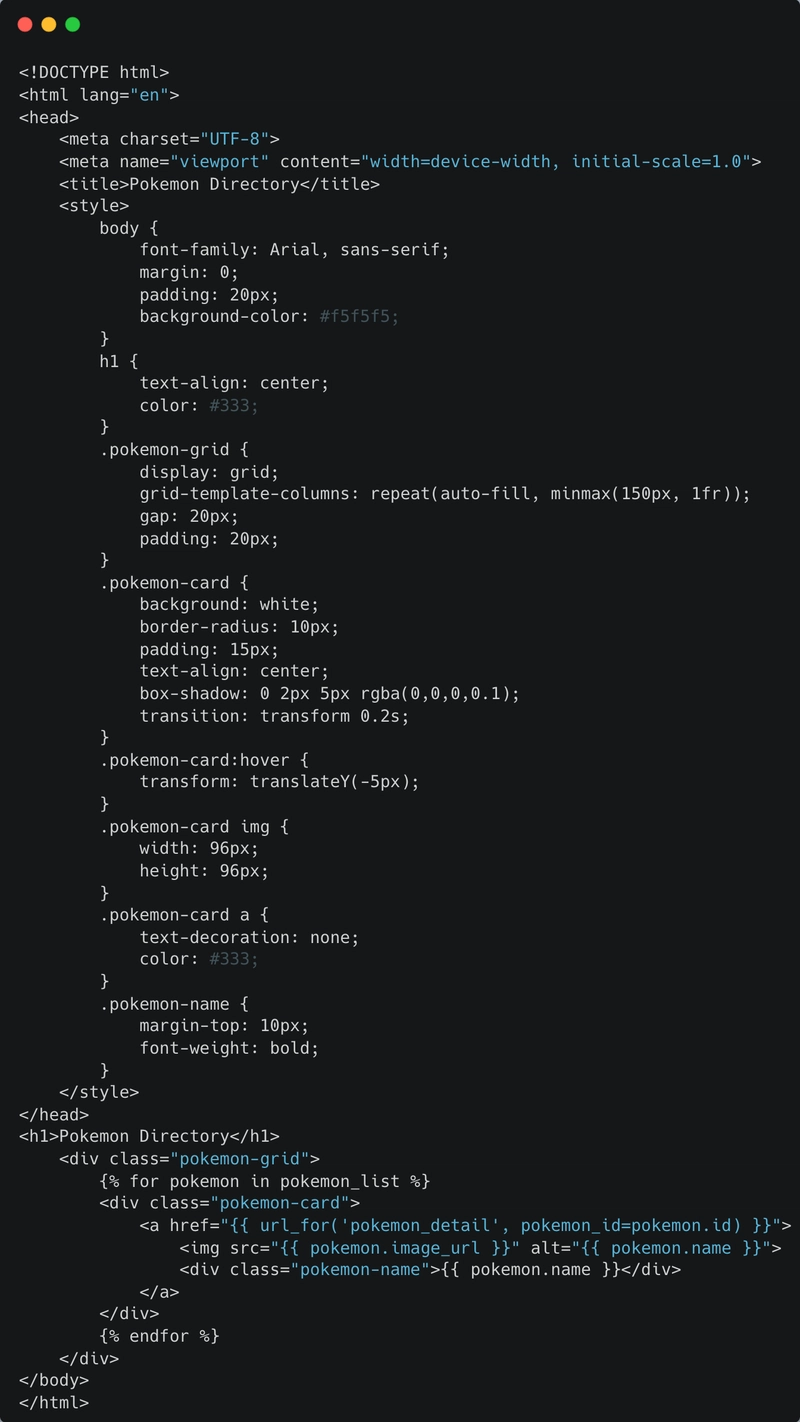Select the .pokemon-grid selector line
This screenshot has width=800, height=1422.
tap(174, 450)
